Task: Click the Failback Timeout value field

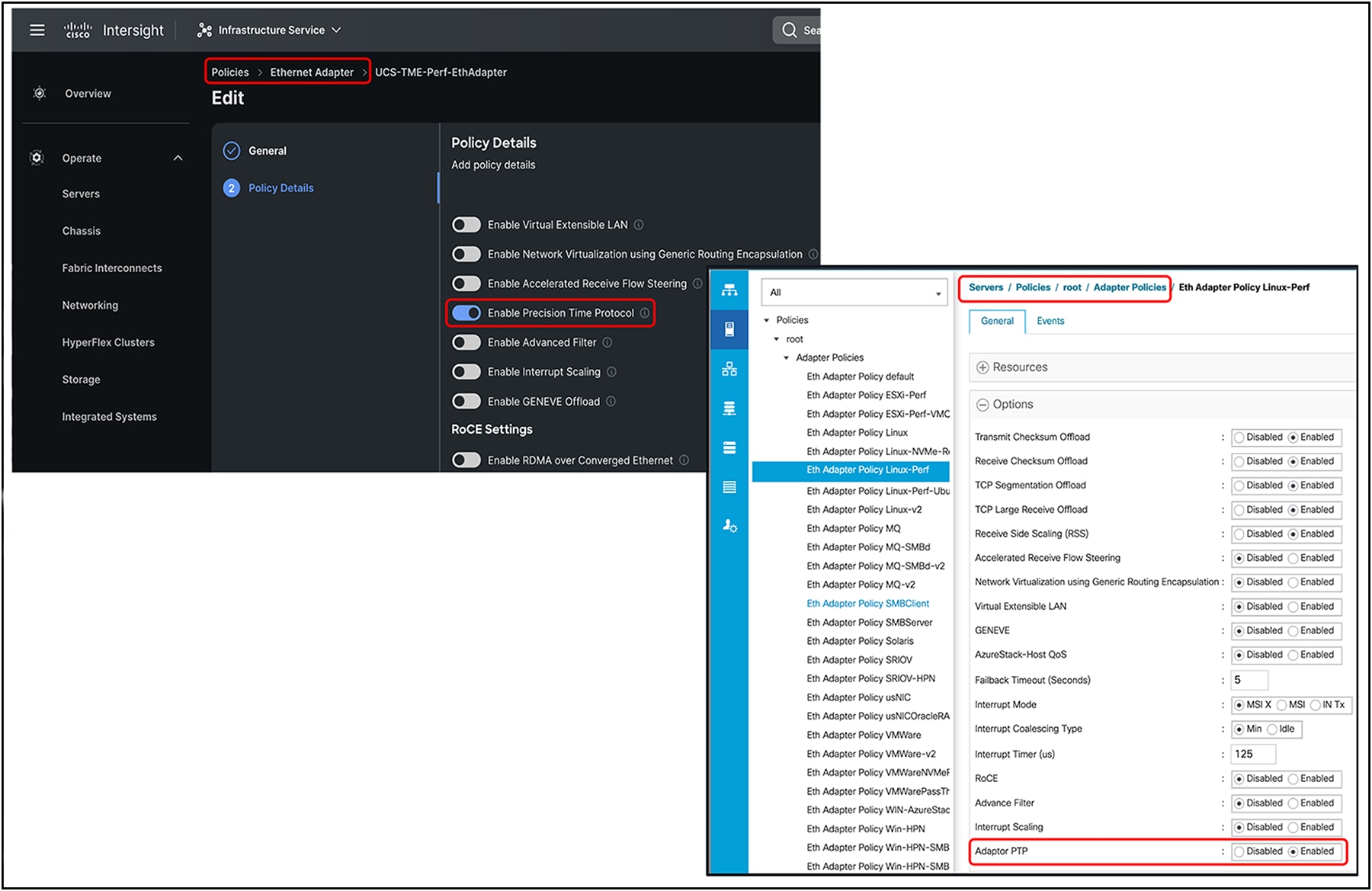Action: coord(1249,680)
